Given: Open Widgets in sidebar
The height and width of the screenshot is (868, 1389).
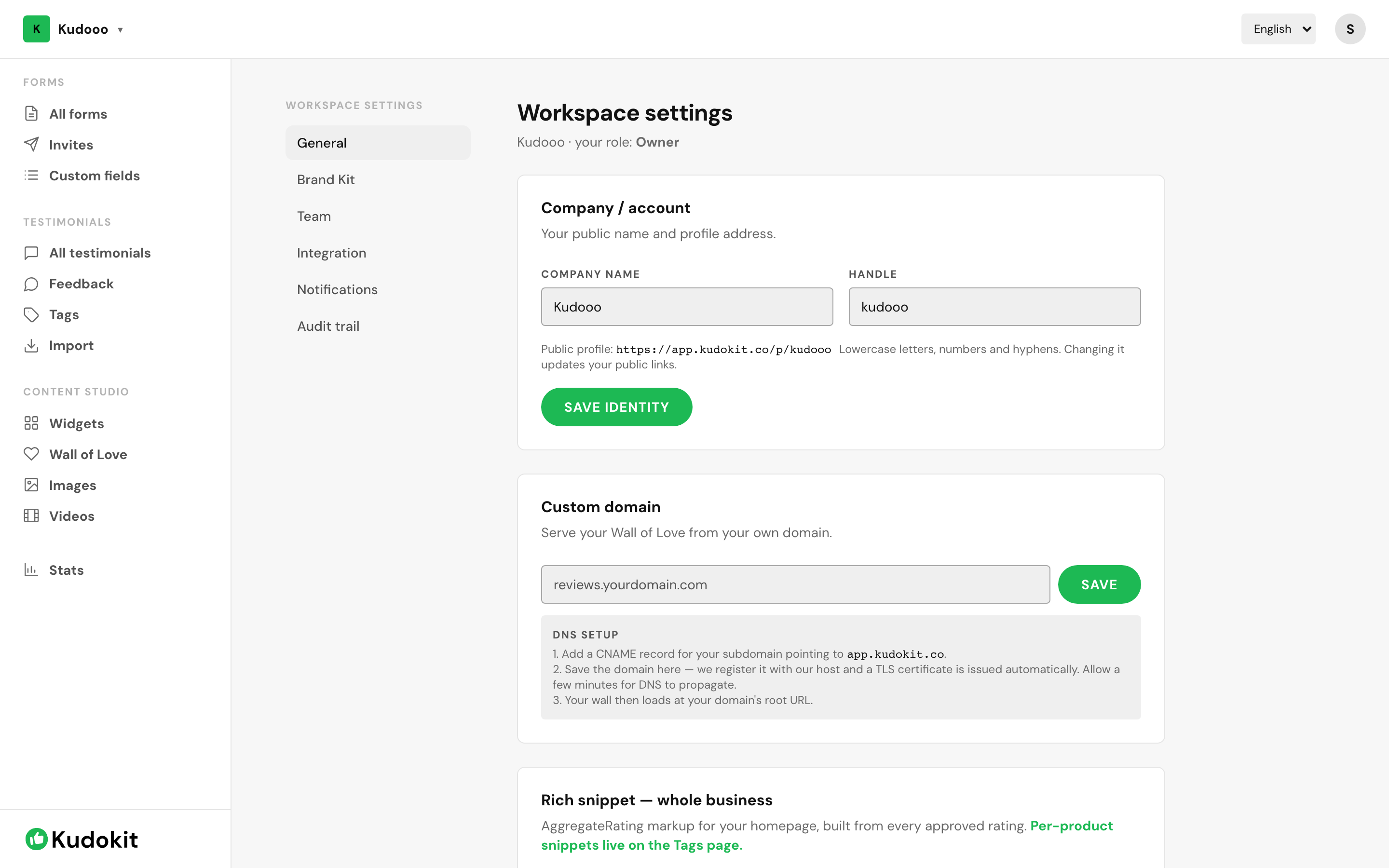Looking at the screenshot, I should coord(76,424).
